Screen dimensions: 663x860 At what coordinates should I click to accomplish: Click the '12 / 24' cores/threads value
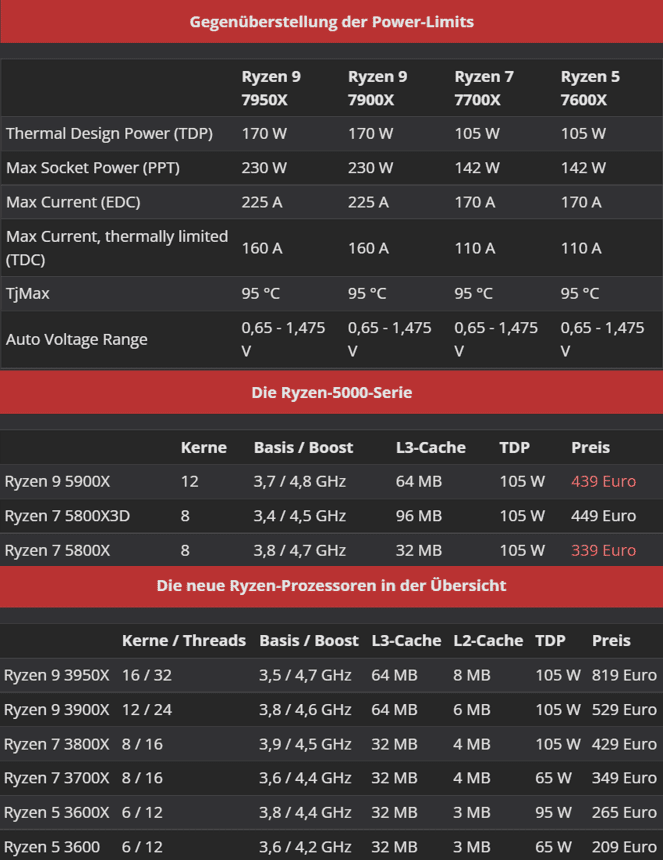tap(146, 710)
